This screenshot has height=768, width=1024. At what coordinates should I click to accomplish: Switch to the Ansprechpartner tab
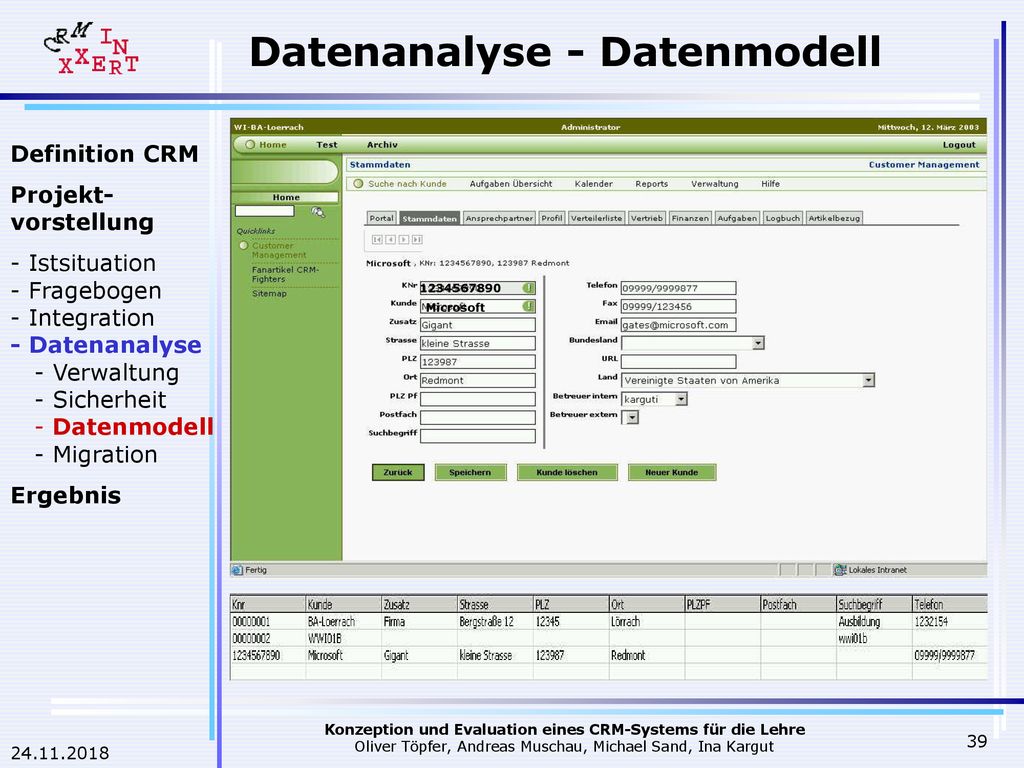click(x=499, y=218)
